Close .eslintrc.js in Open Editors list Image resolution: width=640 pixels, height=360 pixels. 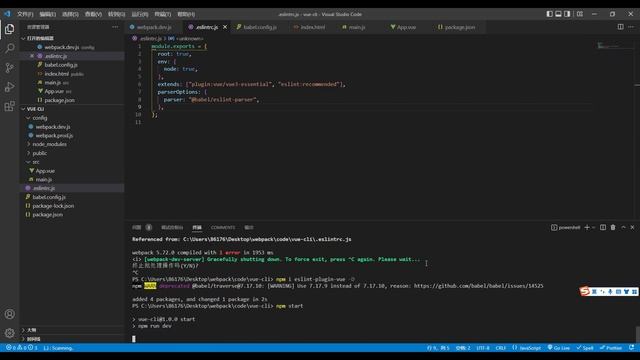(x=32, y=56)
